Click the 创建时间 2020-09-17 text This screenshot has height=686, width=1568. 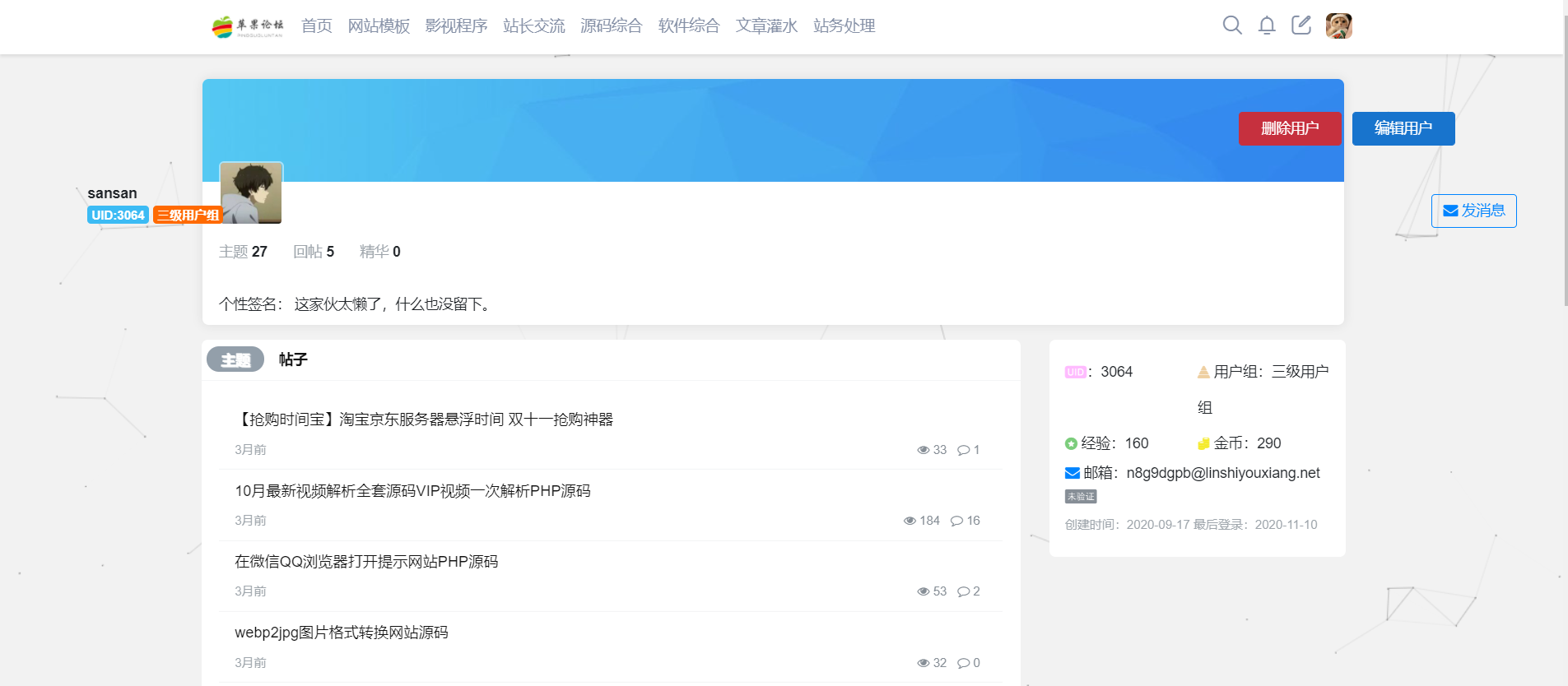tap(1127, 525)
